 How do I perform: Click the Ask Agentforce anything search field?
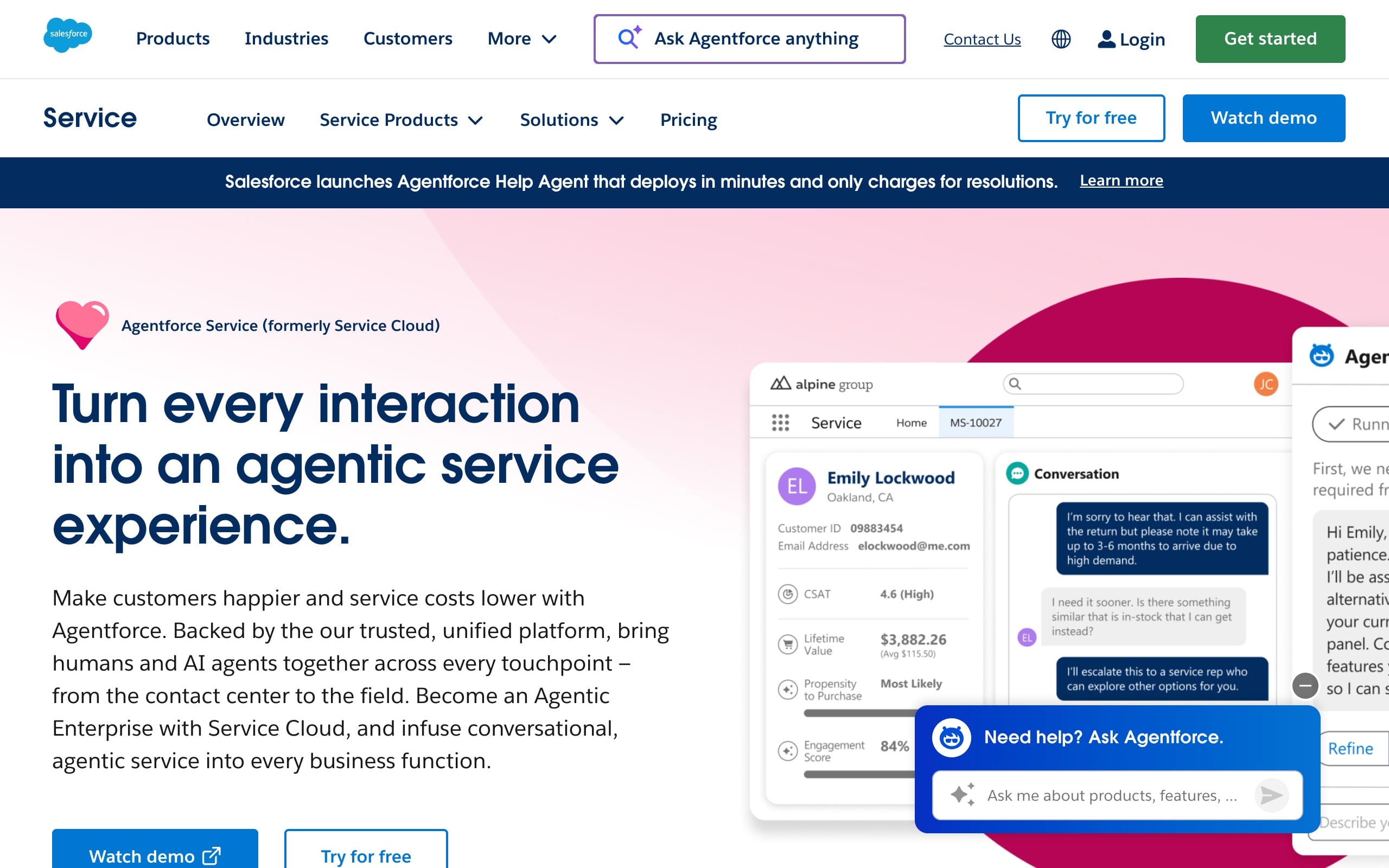pyautogui.click(x=750, y=39)
